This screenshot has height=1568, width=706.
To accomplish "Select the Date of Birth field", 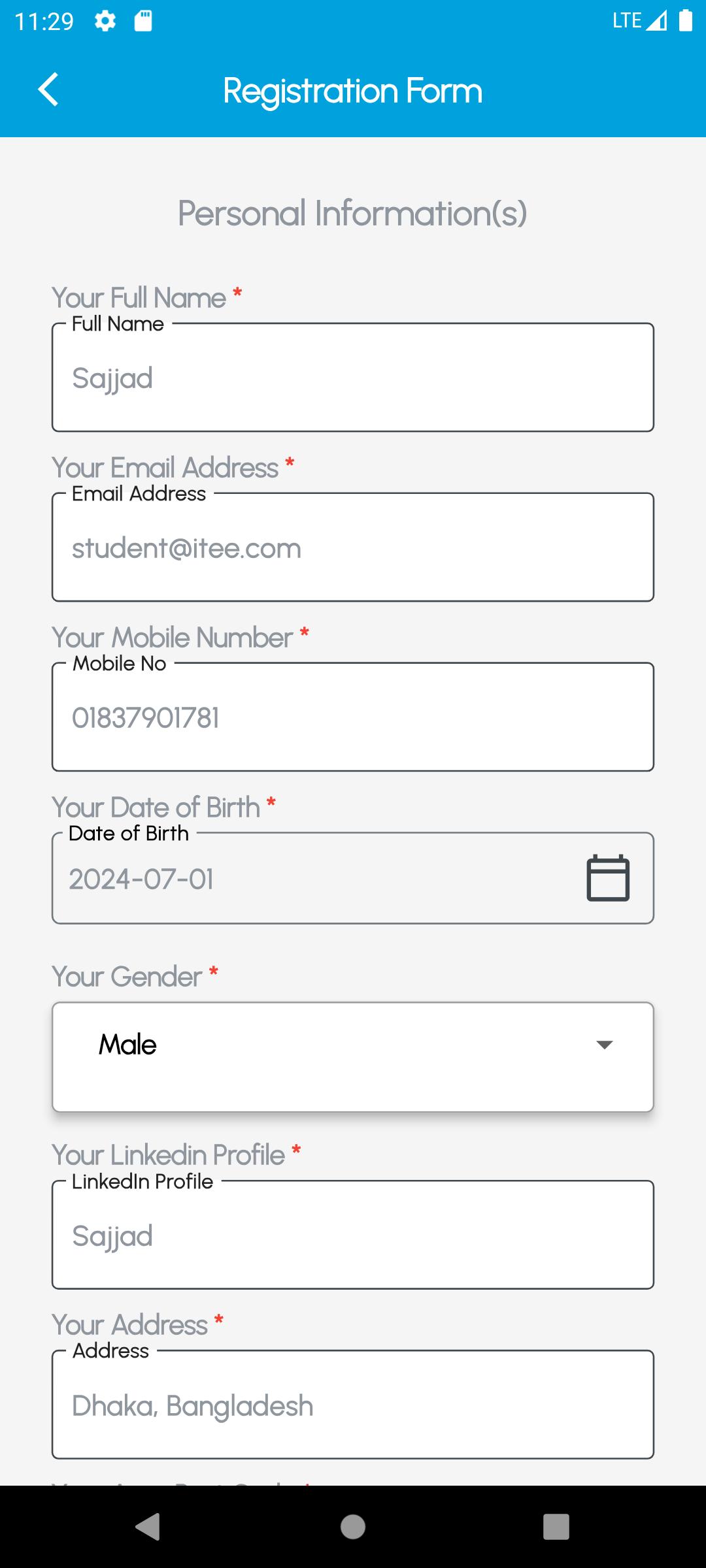I will [x=314, y=879].
